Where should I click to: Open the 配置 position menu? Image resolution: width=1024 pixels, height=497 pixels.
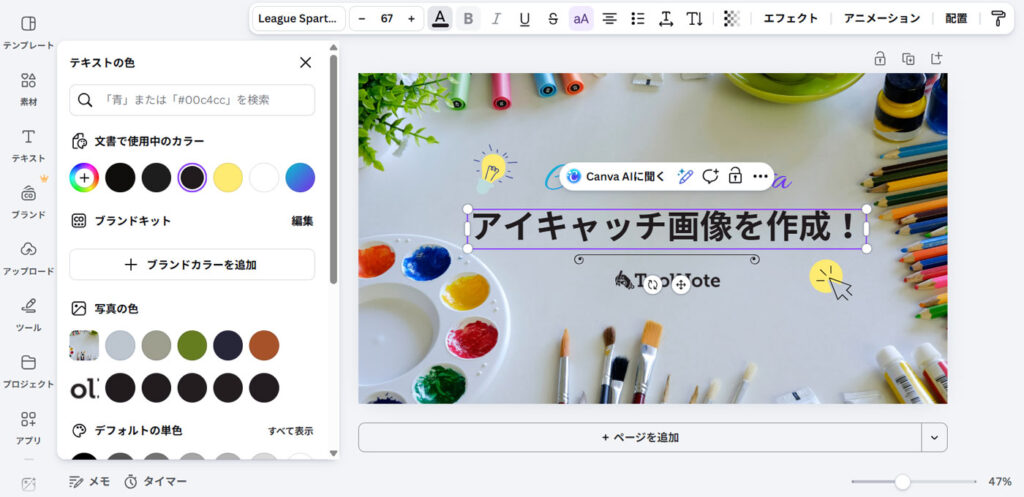(956, 18)
